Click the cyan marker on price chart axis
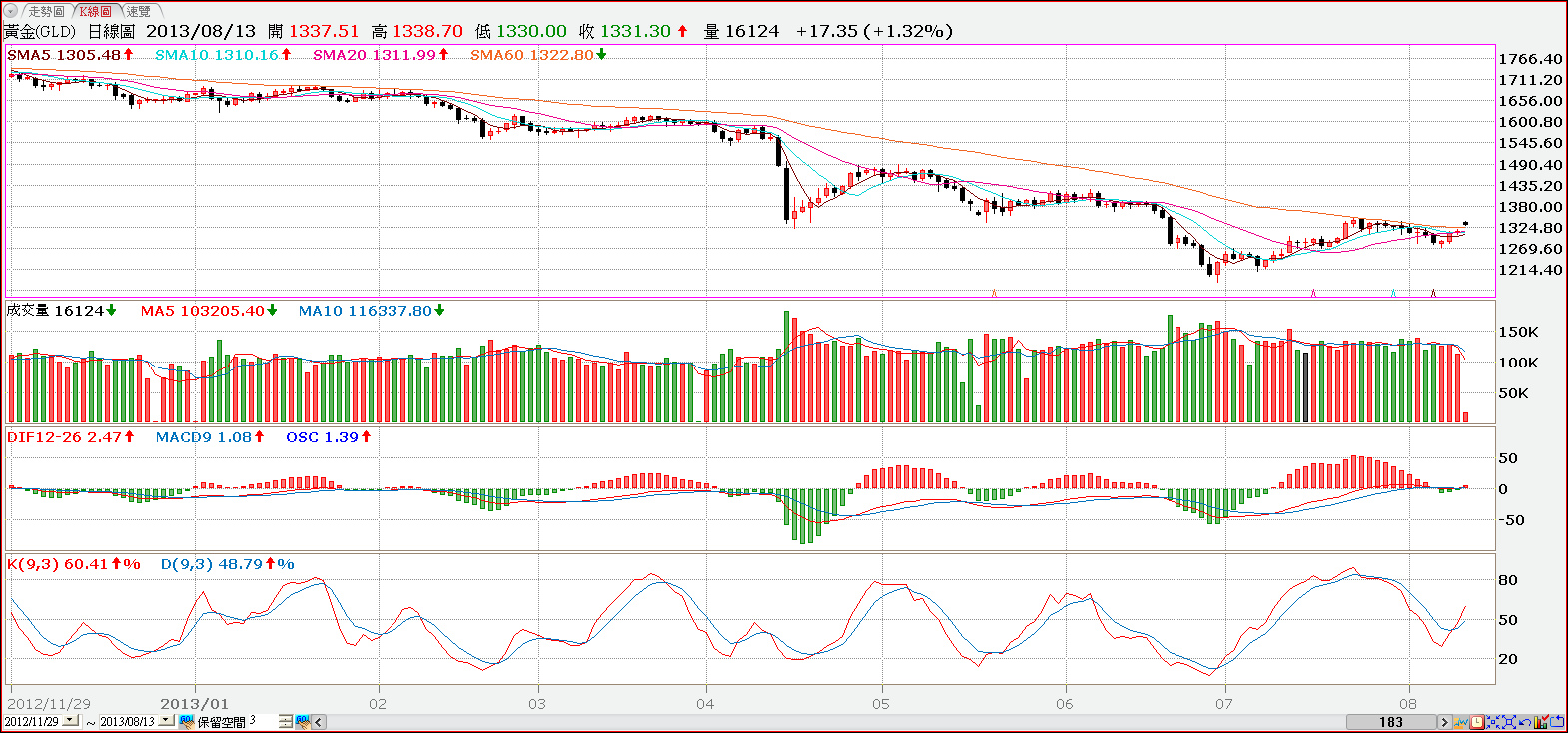 tap(1393, 293)
